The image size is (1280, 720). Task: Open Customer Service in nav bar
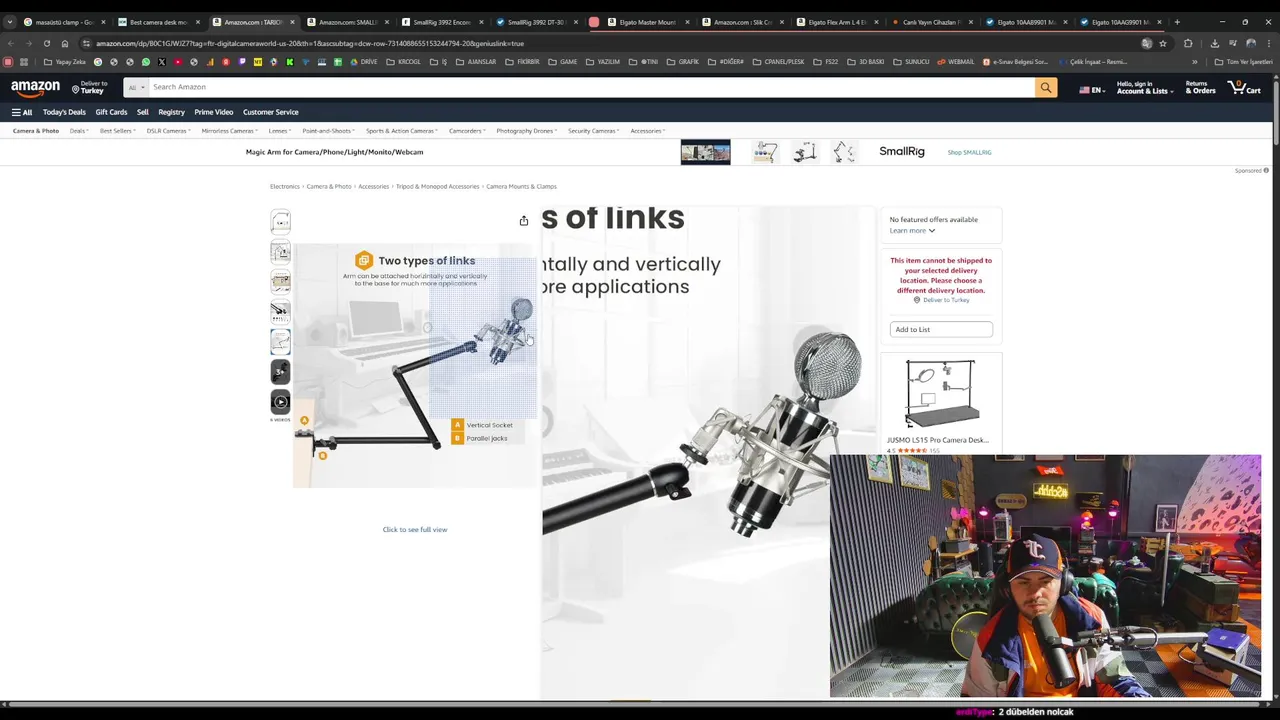click(x=270, y=112)
